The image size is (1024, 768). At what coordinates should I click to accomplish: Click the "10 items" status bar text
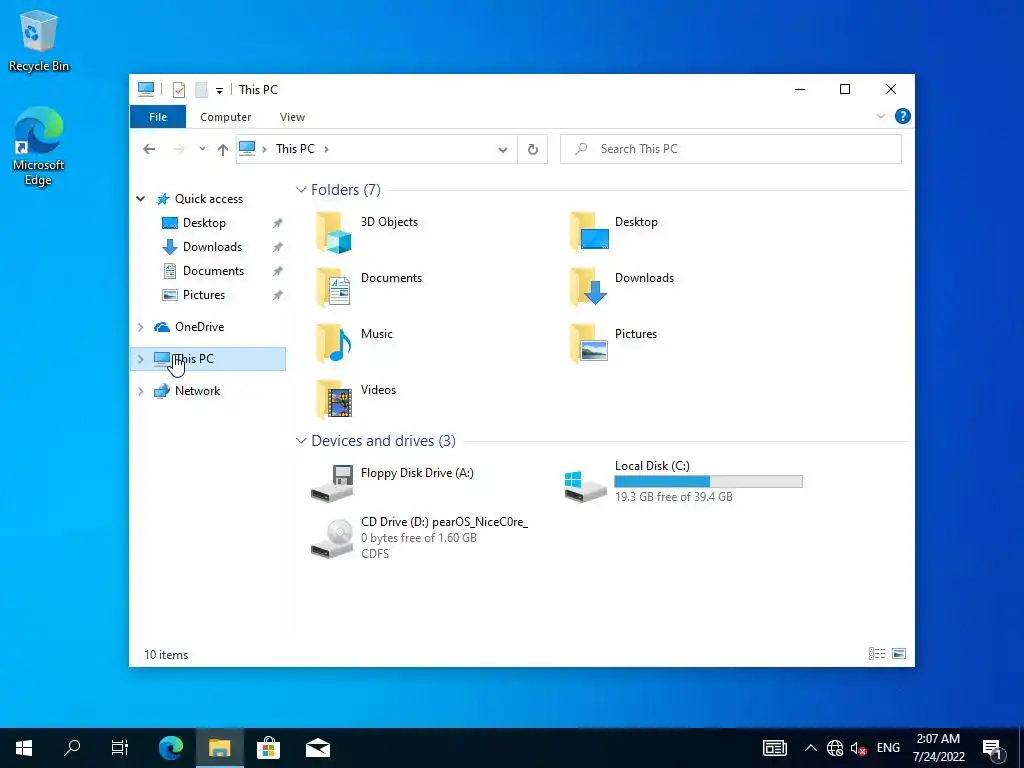166,654
